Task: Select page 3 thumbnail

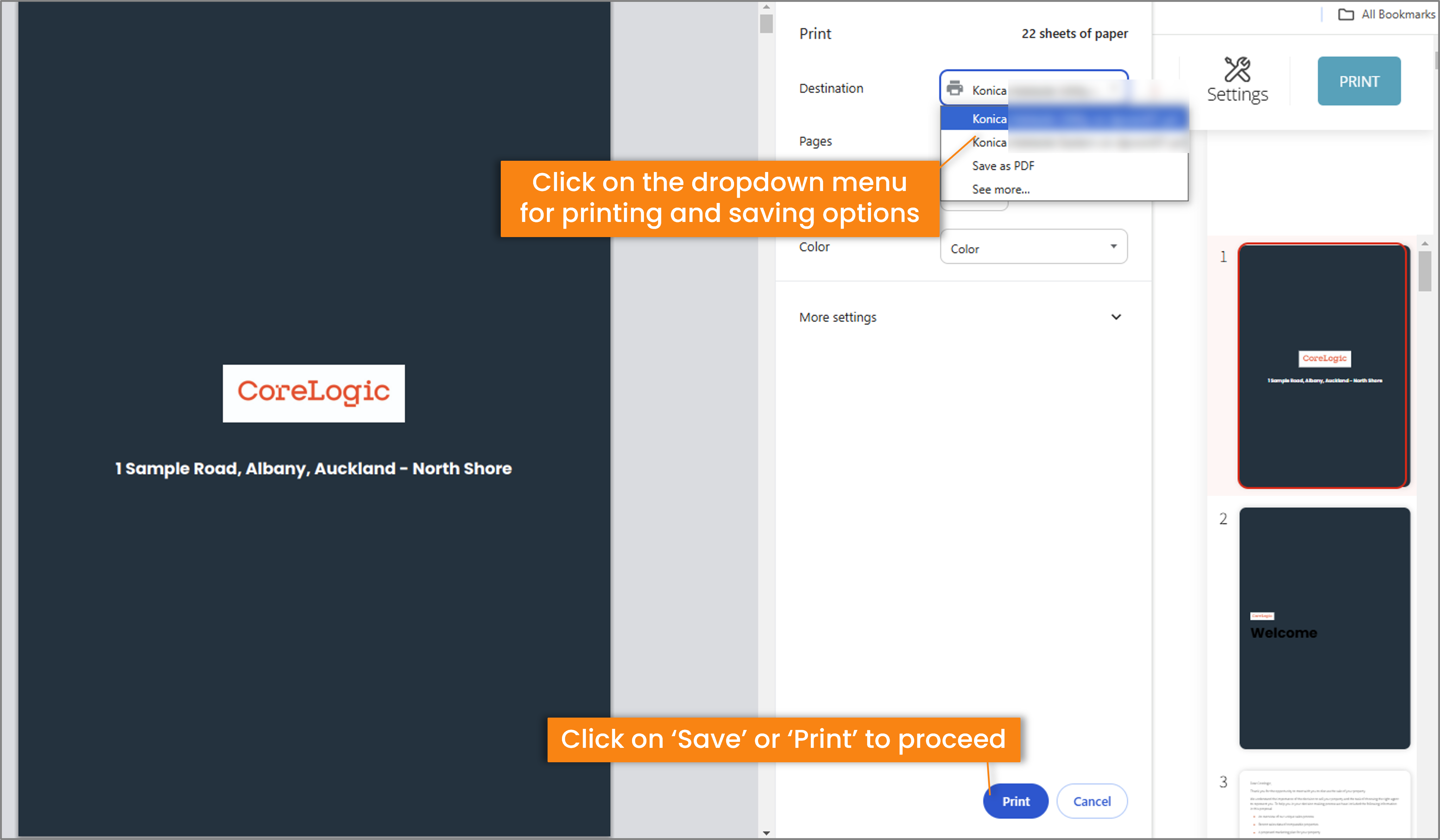Action: (x=1324, y=805)
